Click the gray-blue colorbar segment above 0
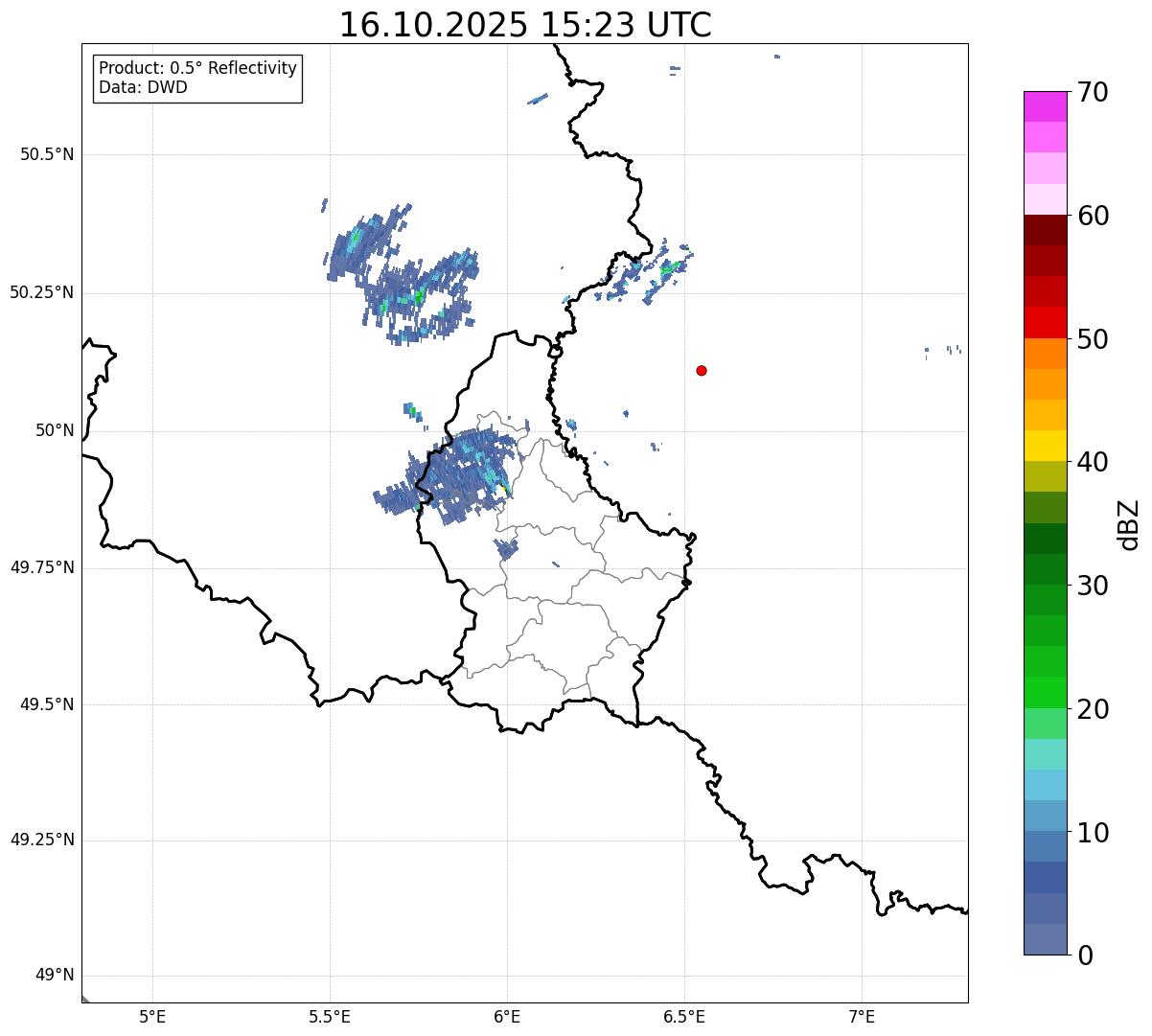Image resolution: width=1152 pixels, height=1036 pixels. click(x=1045, y=939)
